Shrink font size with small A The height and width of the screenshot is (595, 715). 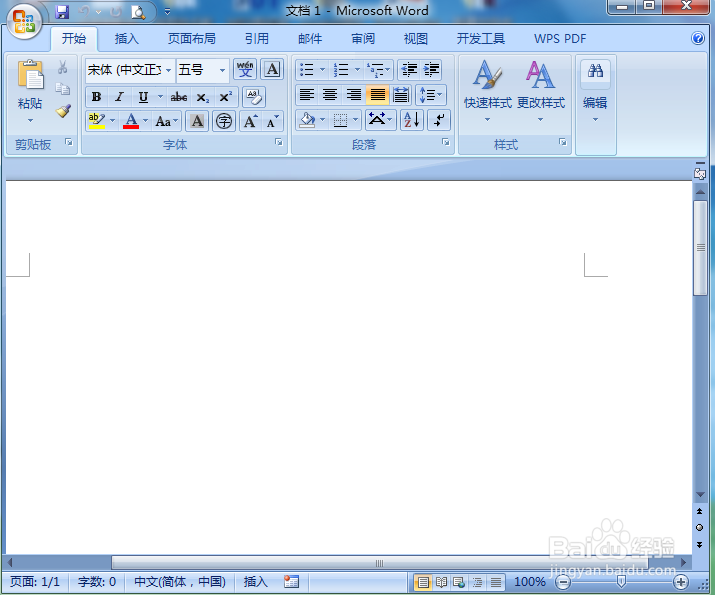point(273,121)
